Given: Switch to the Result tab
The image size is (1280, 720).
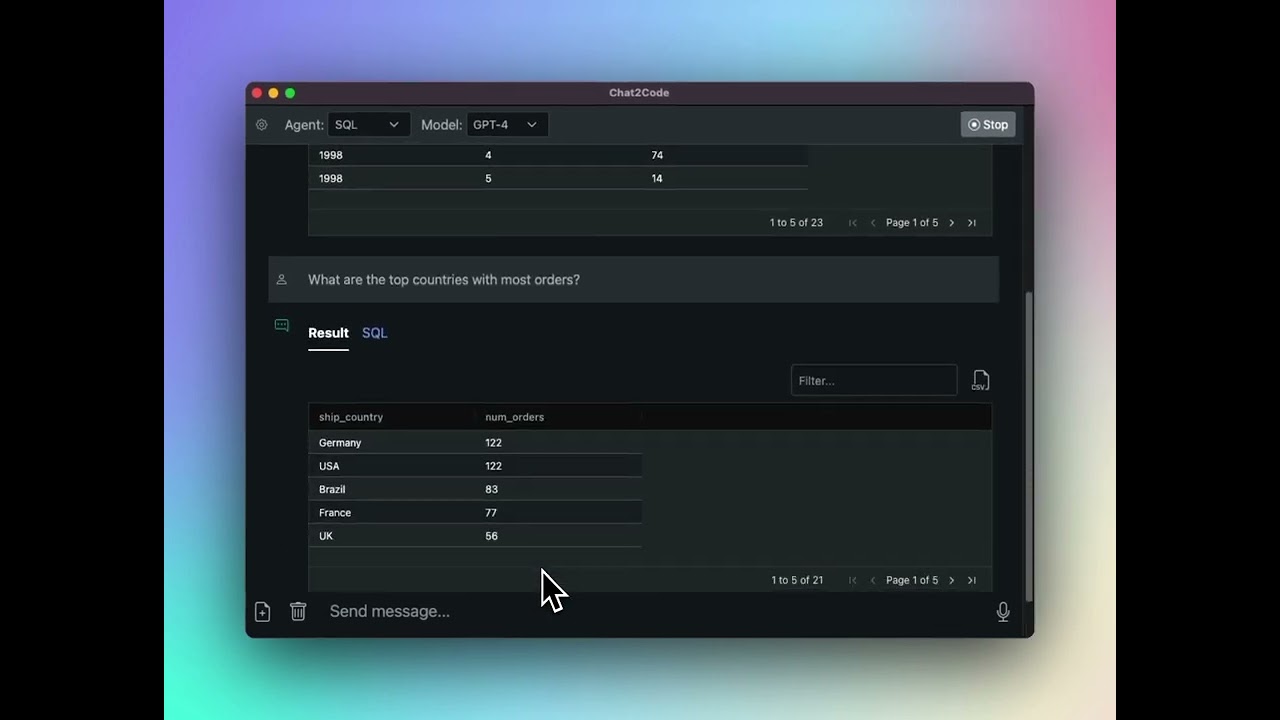Looking at the screenshot, I should coord(328,333).
